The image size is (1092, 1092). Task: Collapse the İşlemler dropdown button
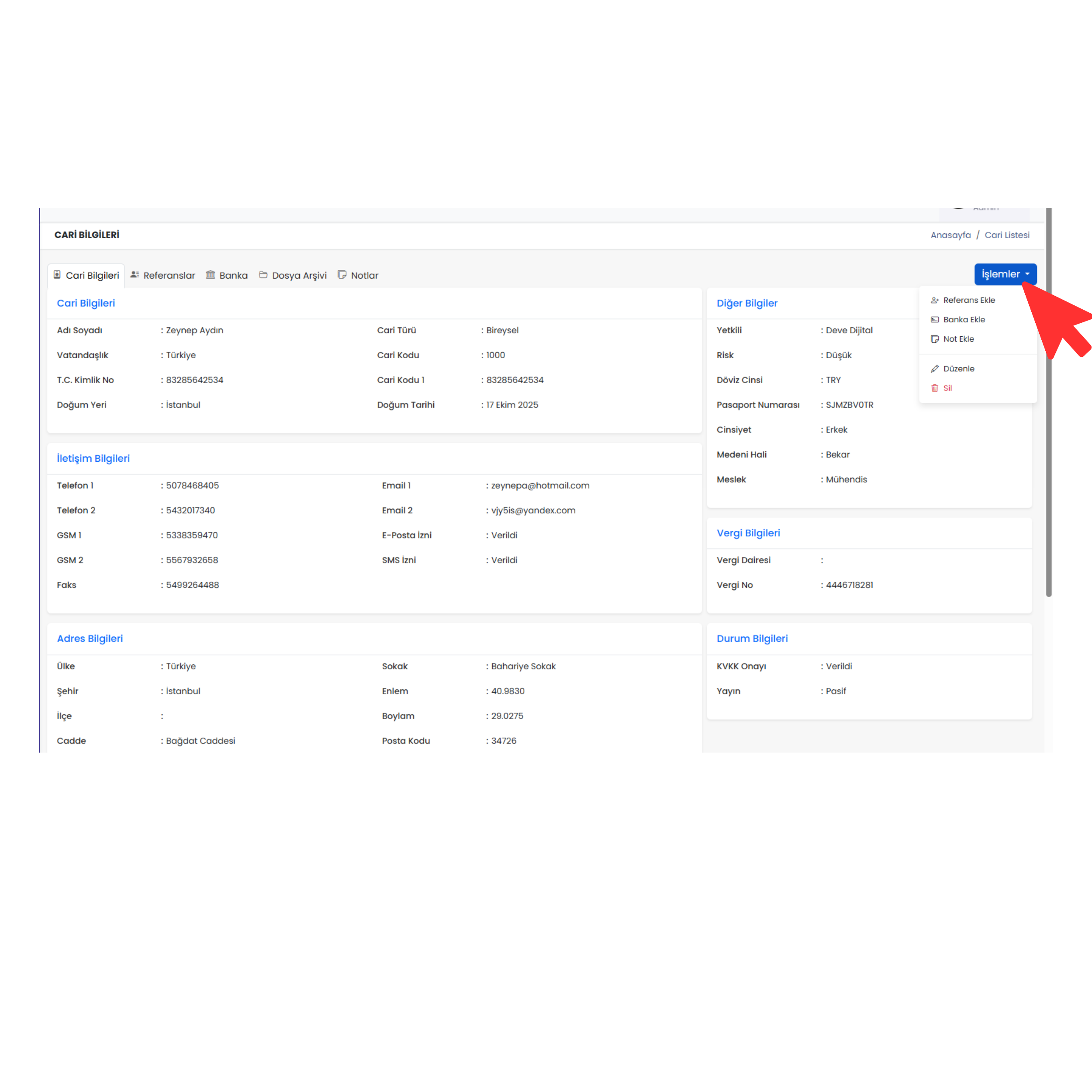coord(1004,274)
